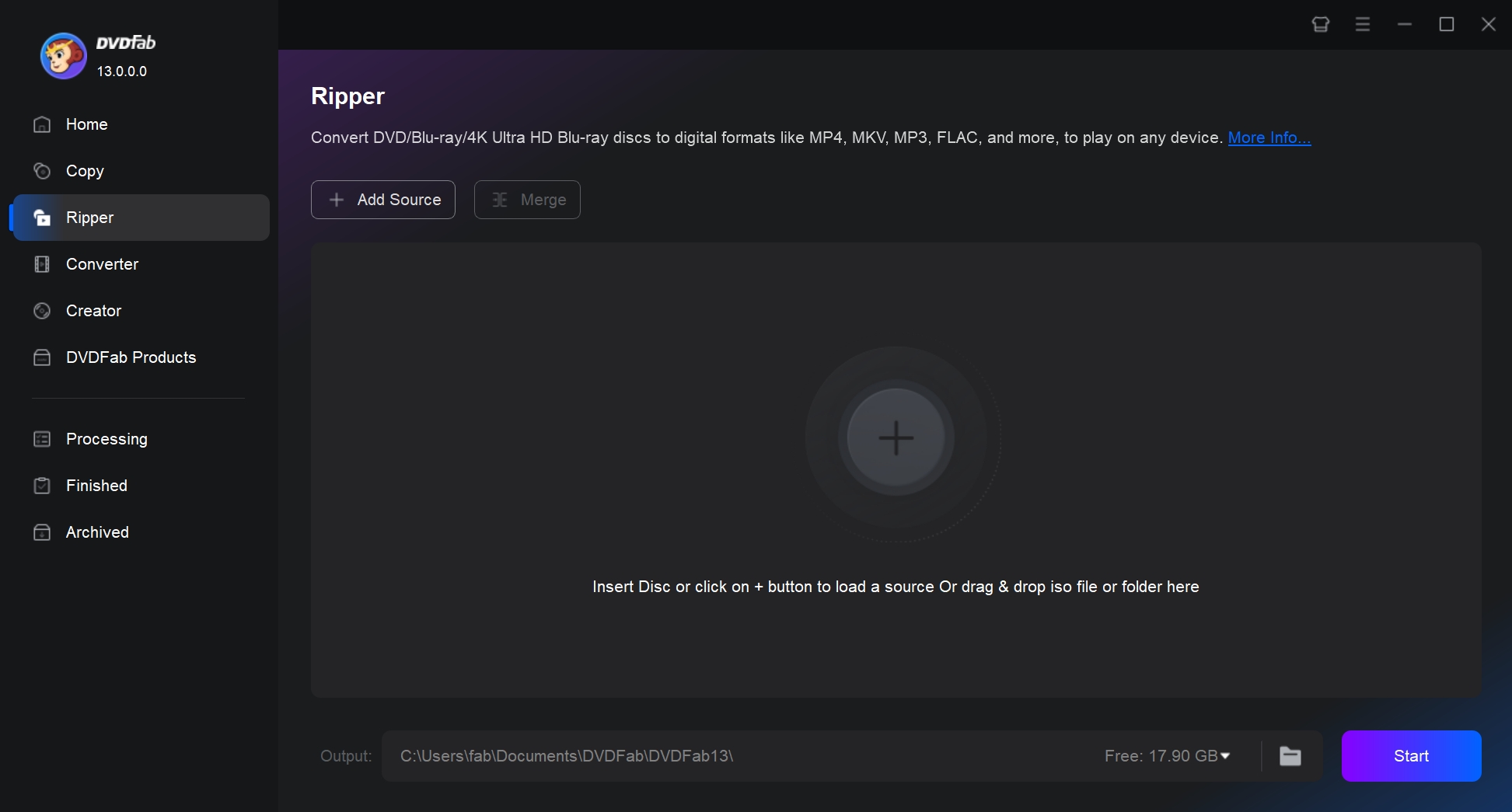1512x812 pixels.
Task: View the Processing queue
Action: (106, 439)
